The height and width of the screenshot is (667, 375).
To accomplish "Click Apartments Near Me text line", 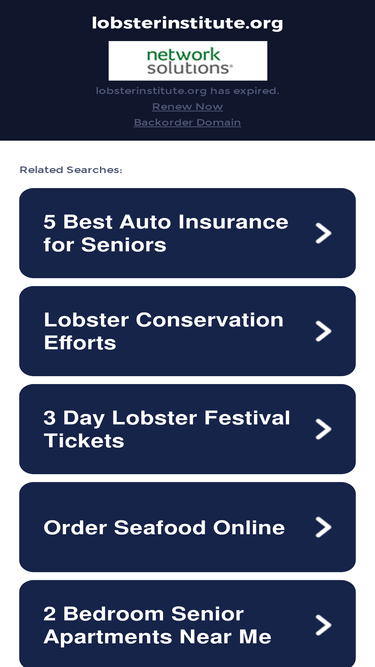I will (157, 637).
